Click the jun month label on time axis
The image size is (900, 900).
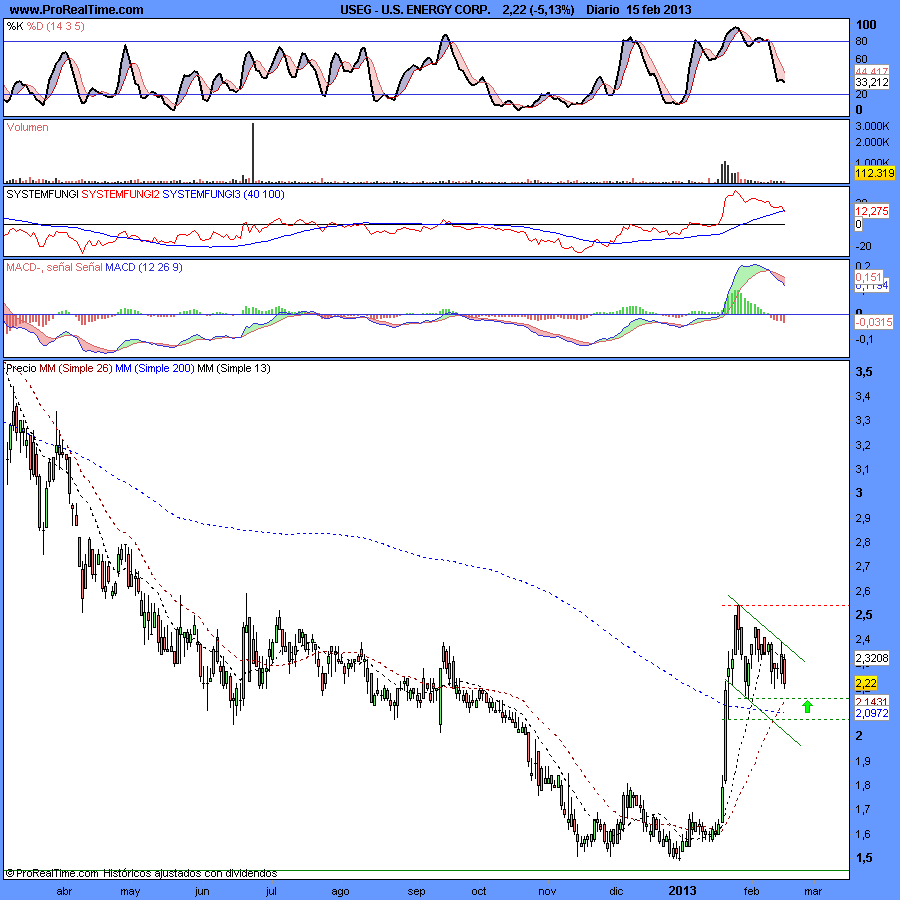point(202,891)
